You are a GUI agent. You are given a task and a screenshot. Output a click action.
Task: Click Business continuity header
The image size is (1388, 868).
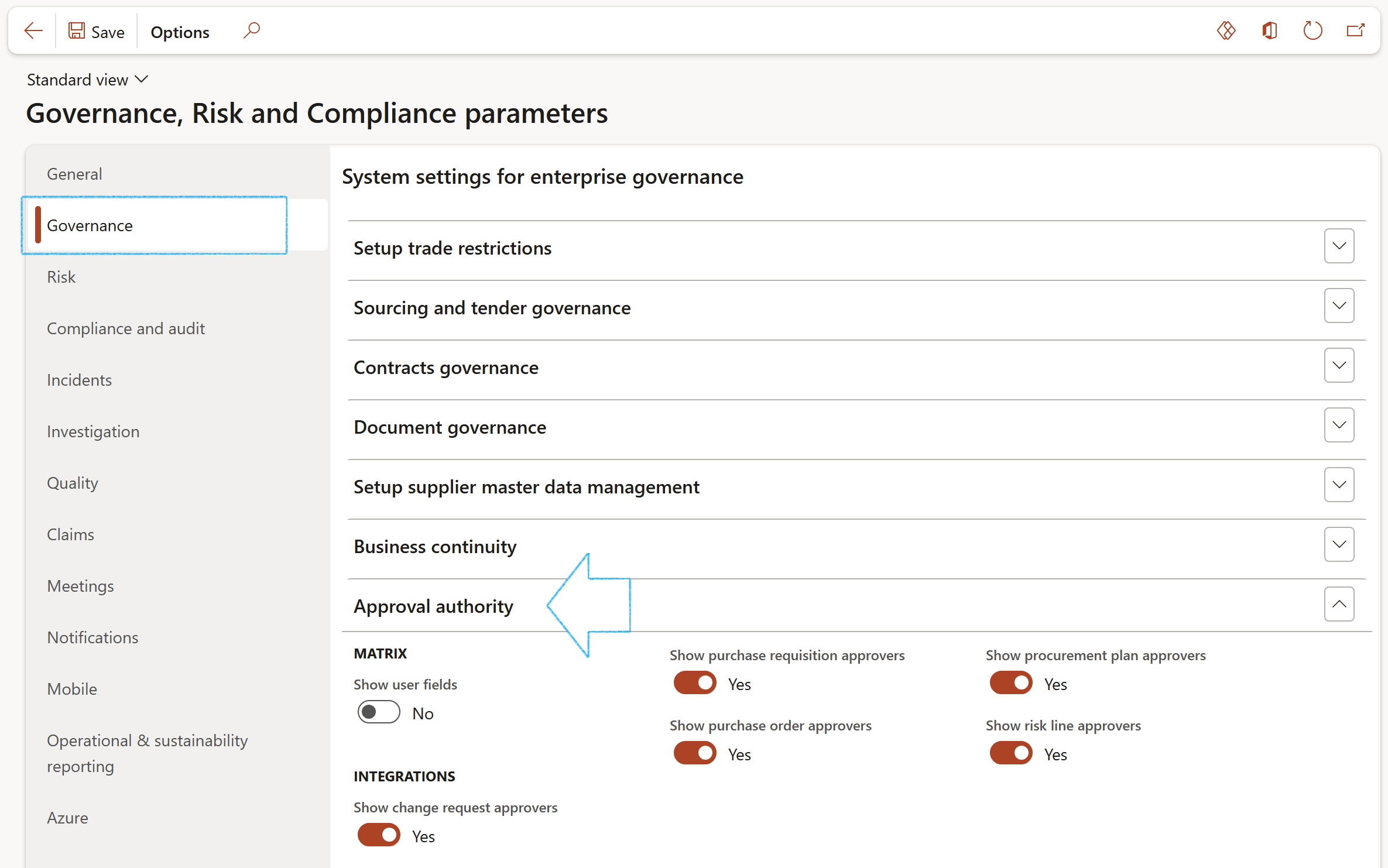coord(435,547)
